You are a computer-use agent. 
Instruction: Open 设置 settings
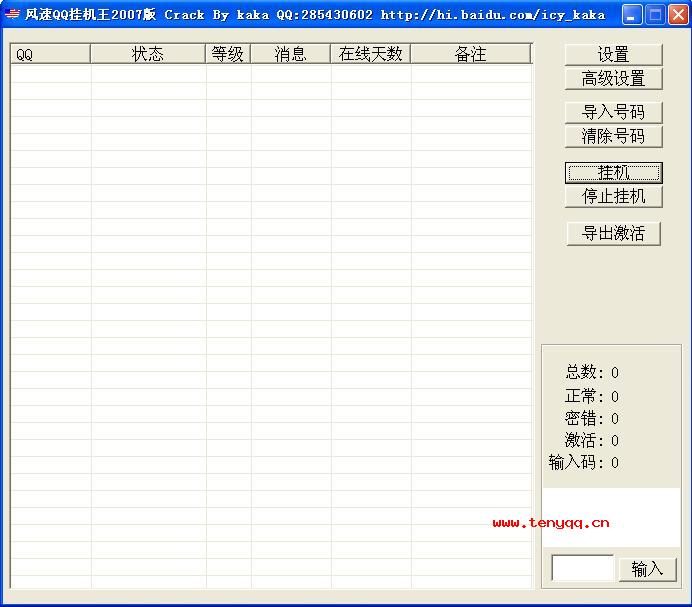[x=613, y=54]
